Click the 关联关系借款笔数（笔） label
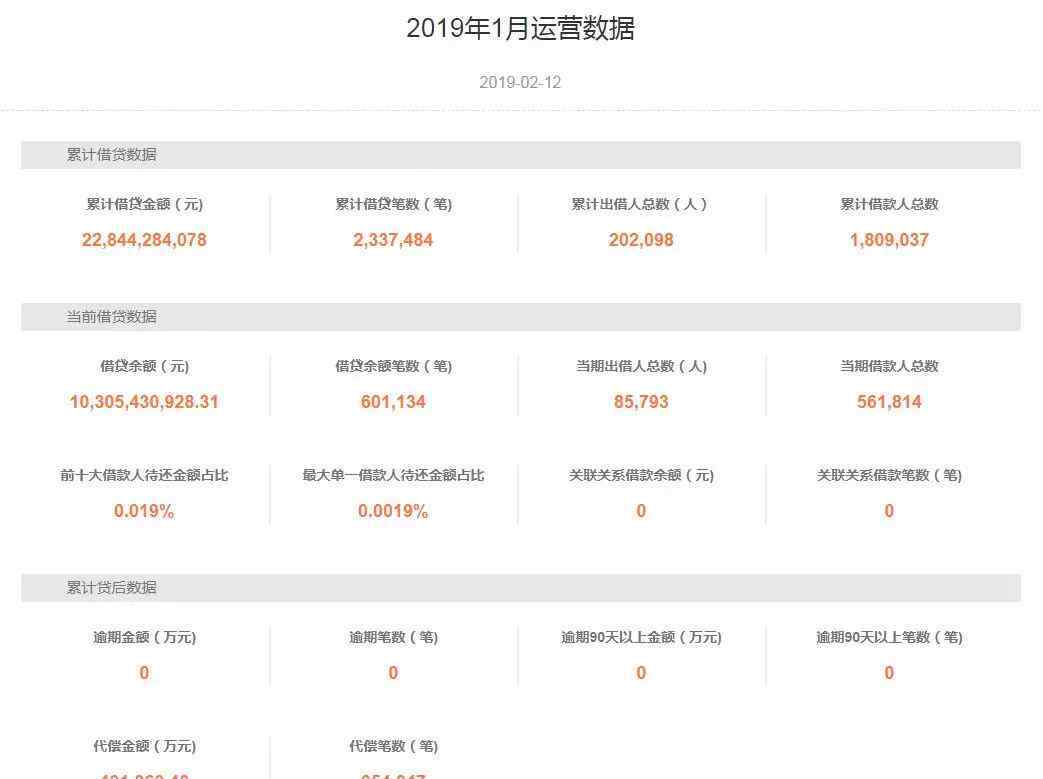Image resolution: width=1043 pixels, height=779 pixels. (x=889, y=475)
